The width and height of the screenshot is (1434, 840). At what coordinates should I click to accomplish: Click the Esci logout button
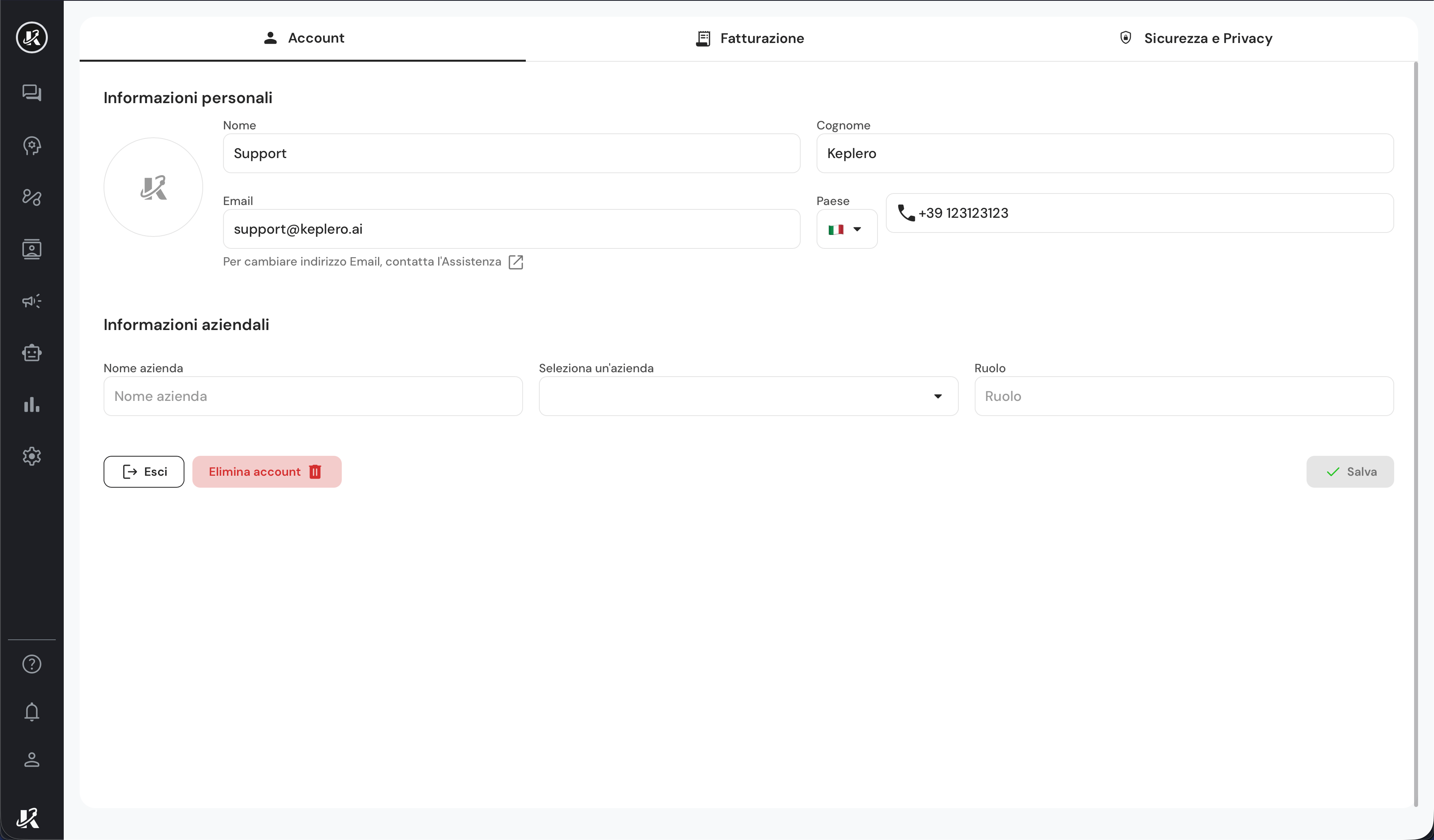[x=144, y=471]
